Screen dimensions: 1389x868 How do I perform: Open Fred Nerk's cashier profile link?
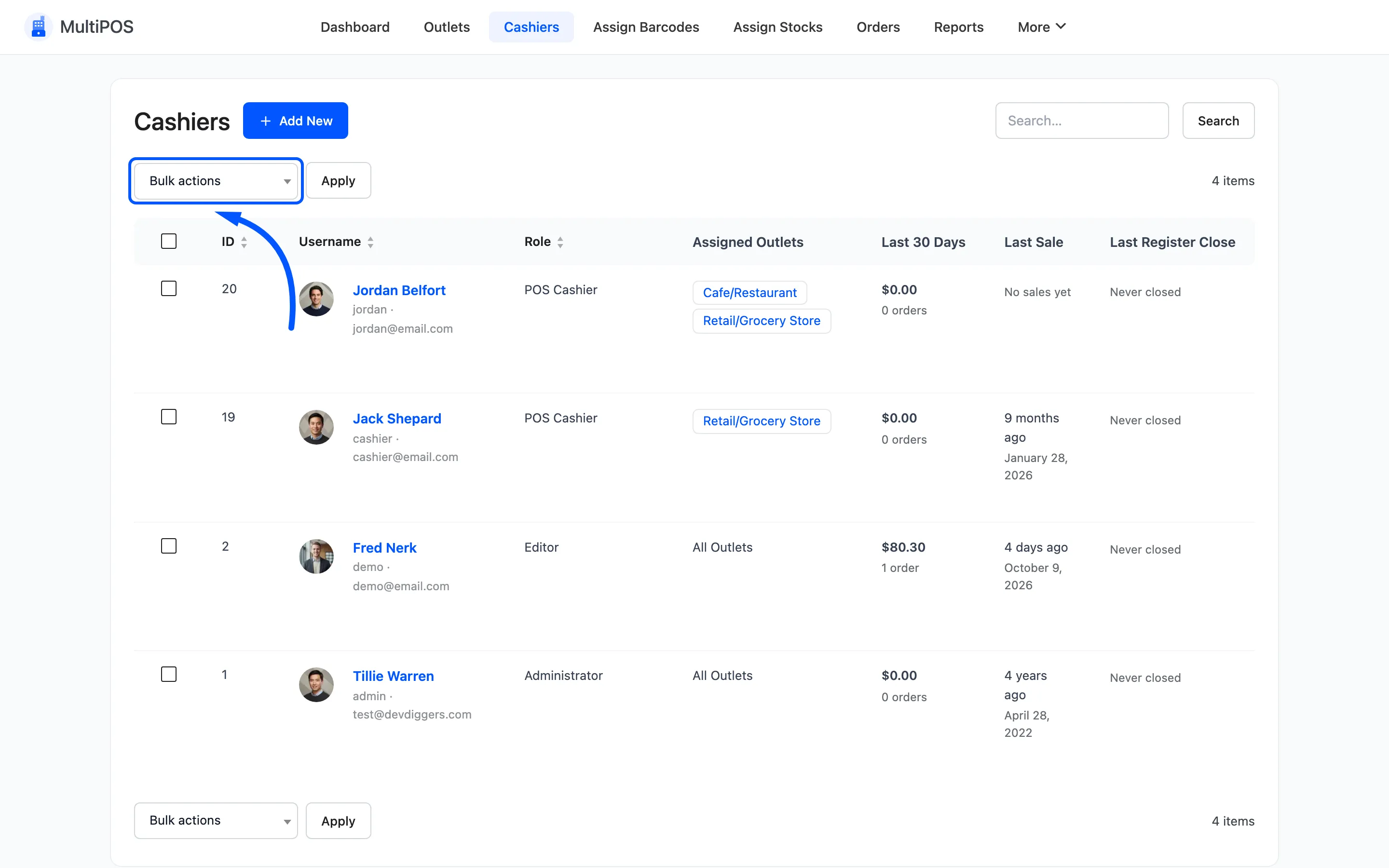[384, 548]
